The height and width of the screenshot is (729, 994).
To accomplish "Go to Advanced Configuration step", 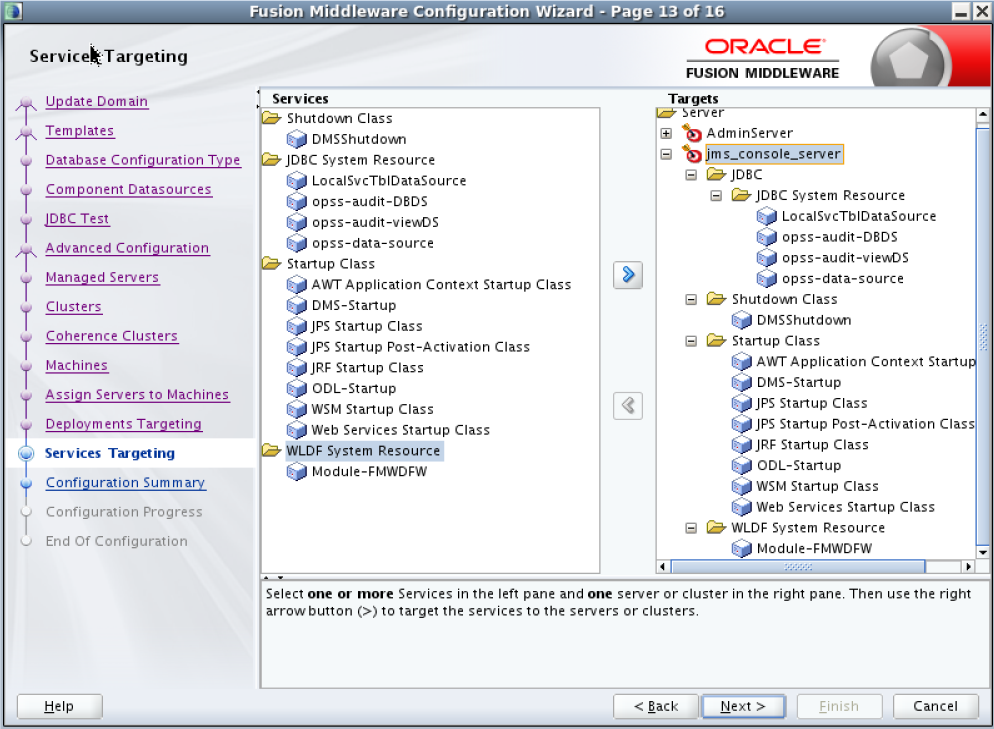I will click(127, 248).
